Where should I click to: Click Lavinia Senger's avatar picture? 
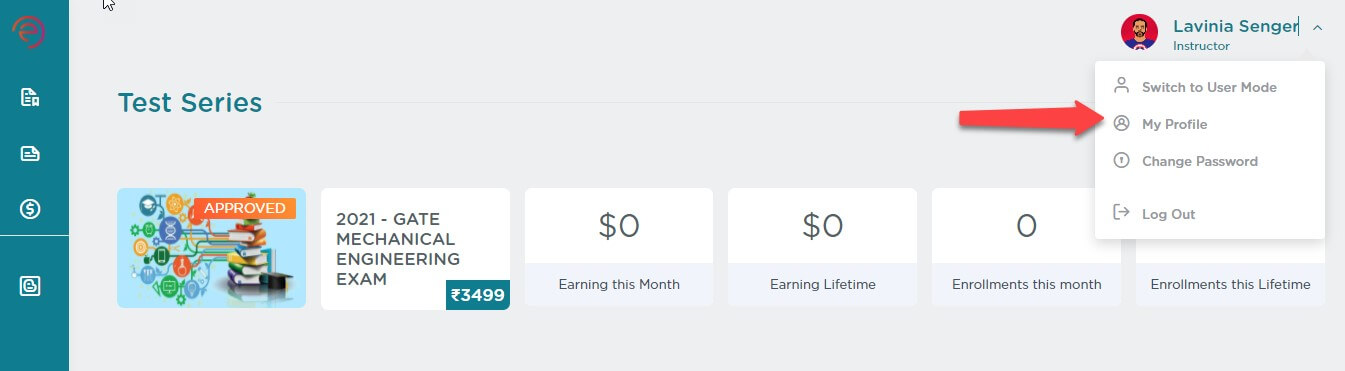pyautogui.click(x=1139, y=33)
